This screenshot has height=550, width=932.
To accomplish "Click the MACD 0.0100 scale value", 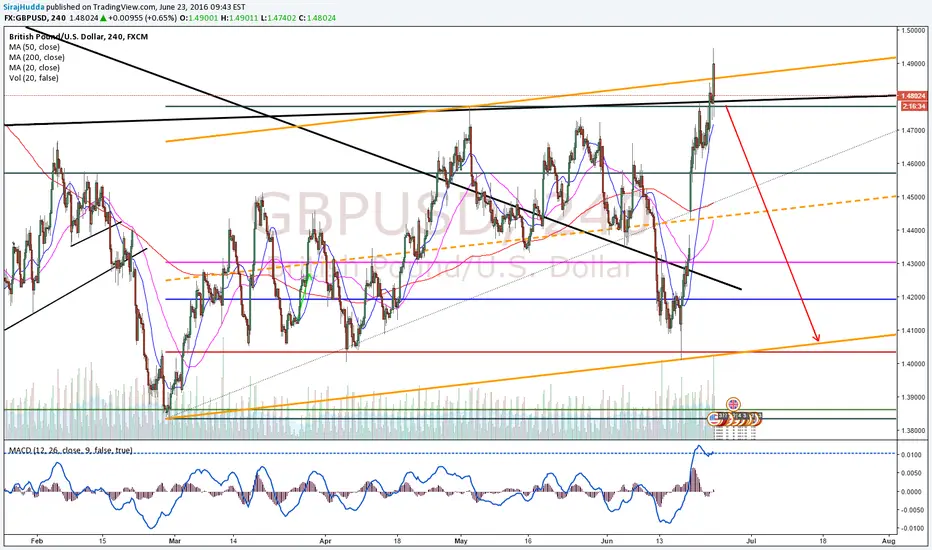I will click(x=914, y=455).
